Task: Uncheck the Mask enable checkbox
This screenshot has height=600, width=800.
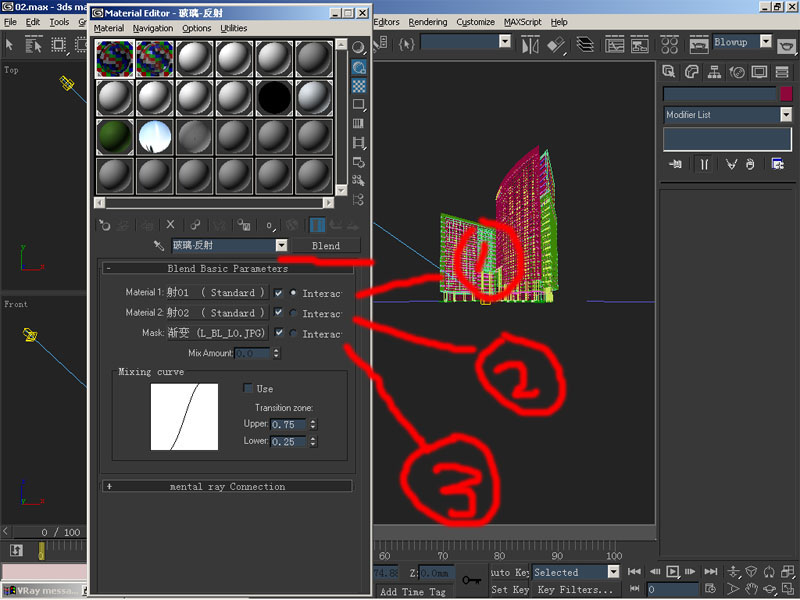Action: (x=279, y=332)
